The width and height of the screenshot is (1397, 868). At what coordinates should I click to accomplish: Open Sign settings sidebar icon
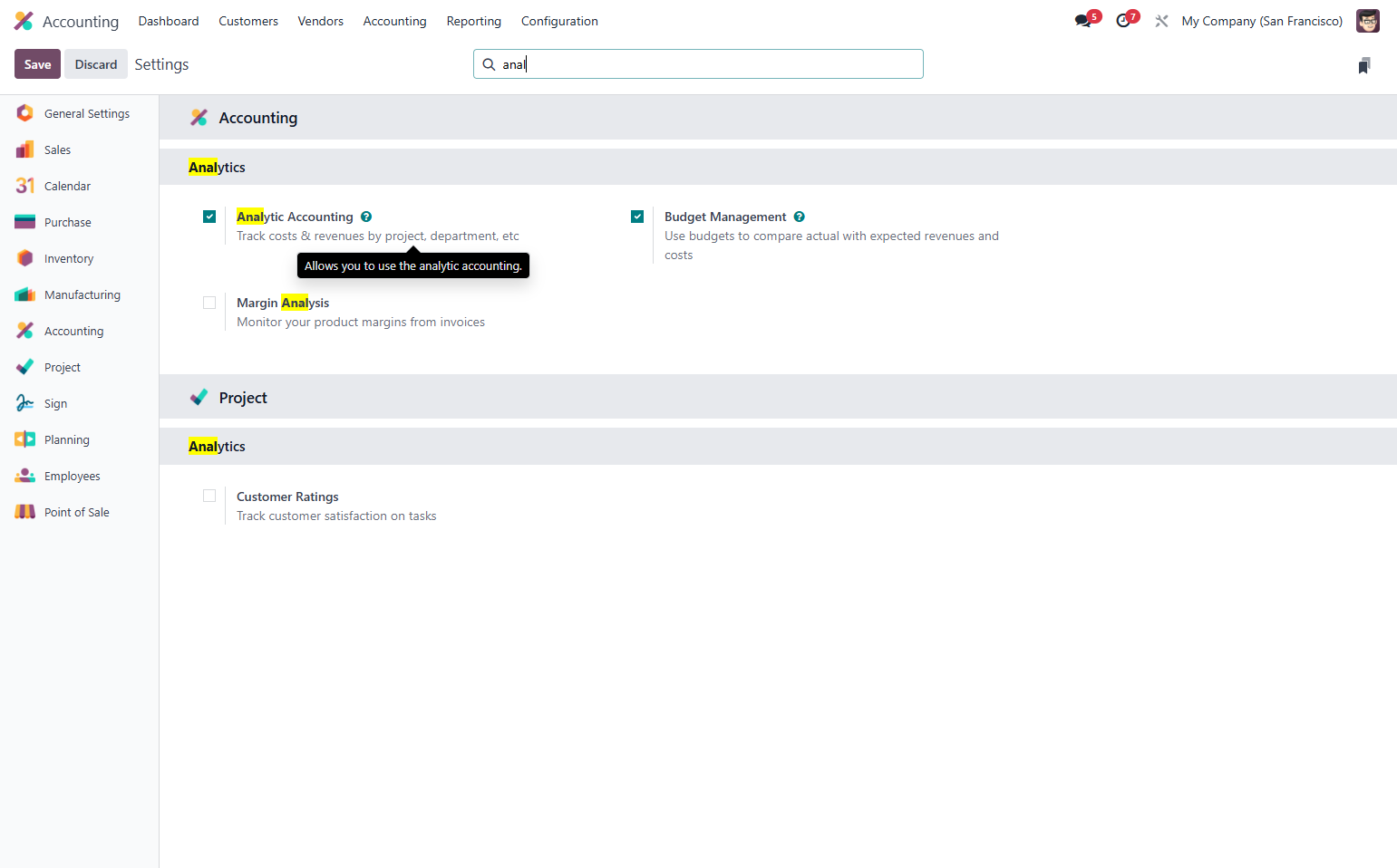click(x=25, y=403)
